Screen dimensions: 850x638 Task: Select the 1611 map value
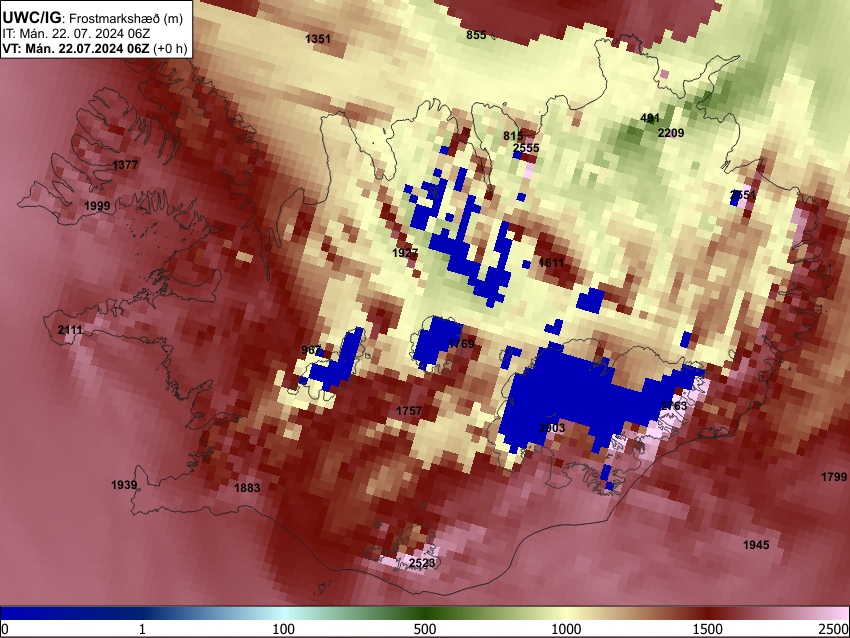pos(551,263)
